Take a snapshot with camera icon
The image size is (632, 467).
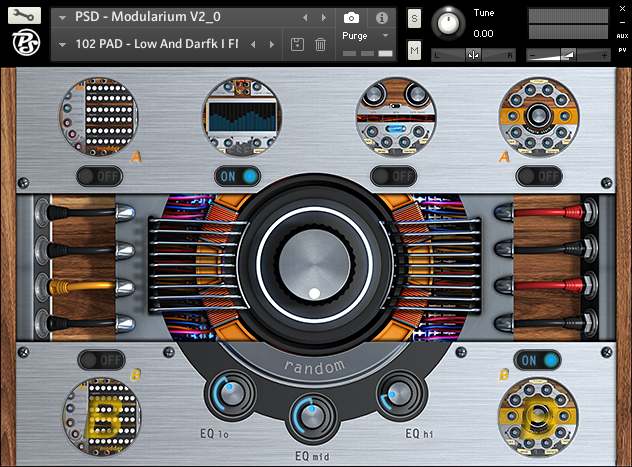click(x=351, y=18)
